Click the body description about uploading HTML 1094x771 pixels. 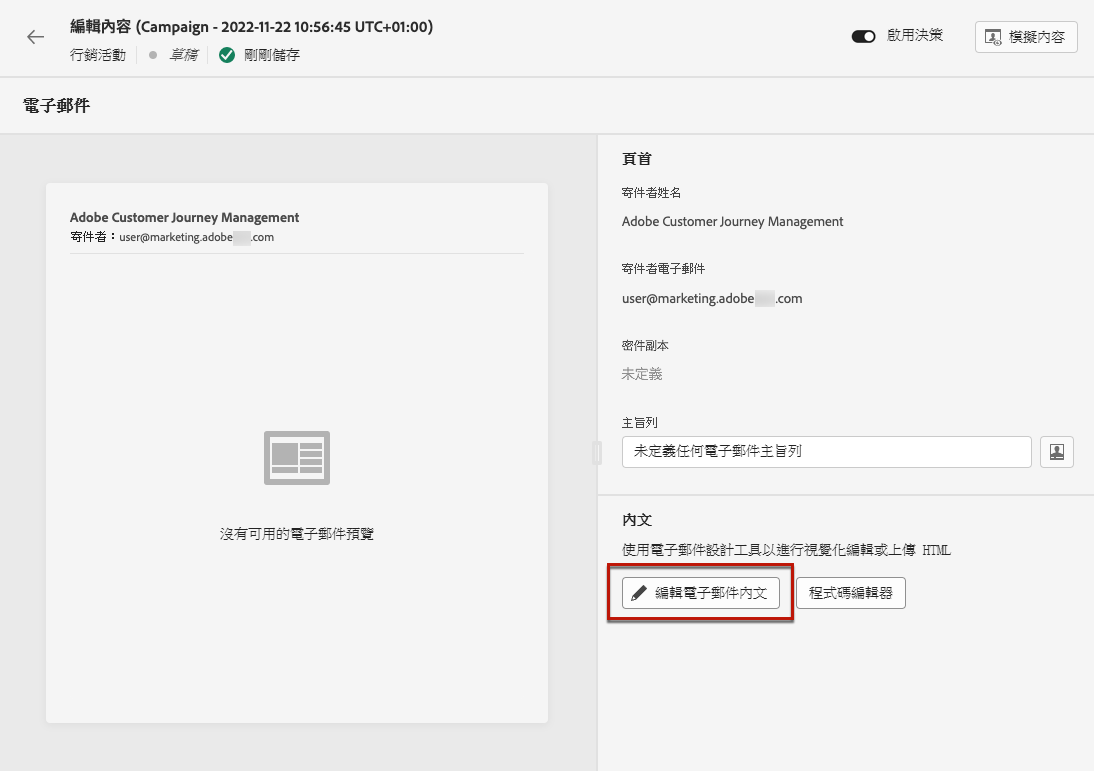pyautogui.click(x=786, y=550)
